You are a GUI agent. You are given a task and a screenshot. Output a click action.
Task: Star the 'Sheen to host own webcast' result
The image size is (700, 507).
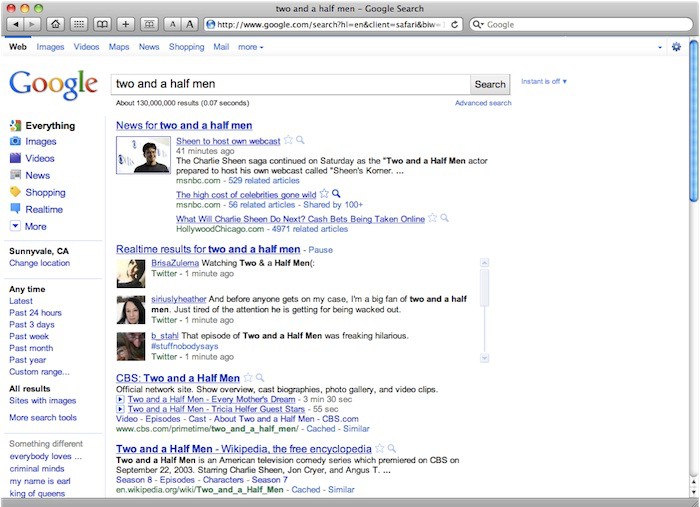pos(288,141)
